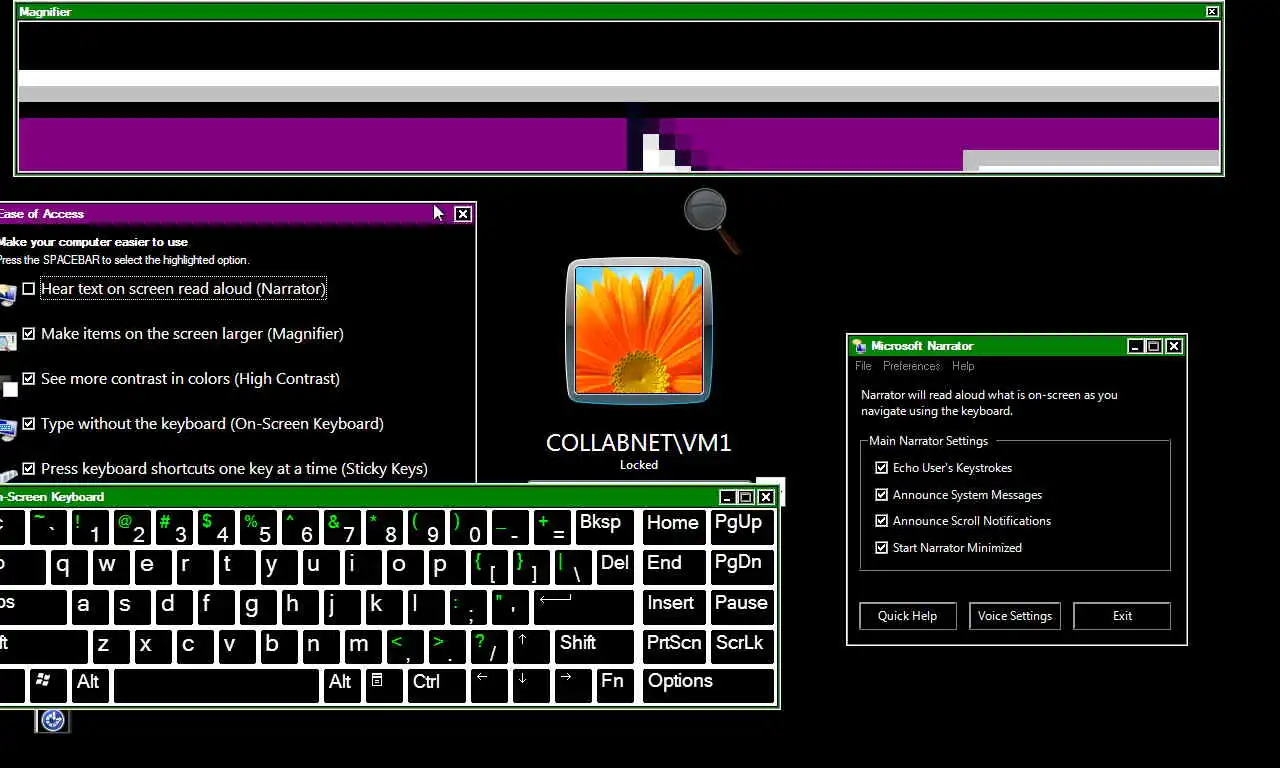Open the Preferences menu in Narrator

[911, 366]
